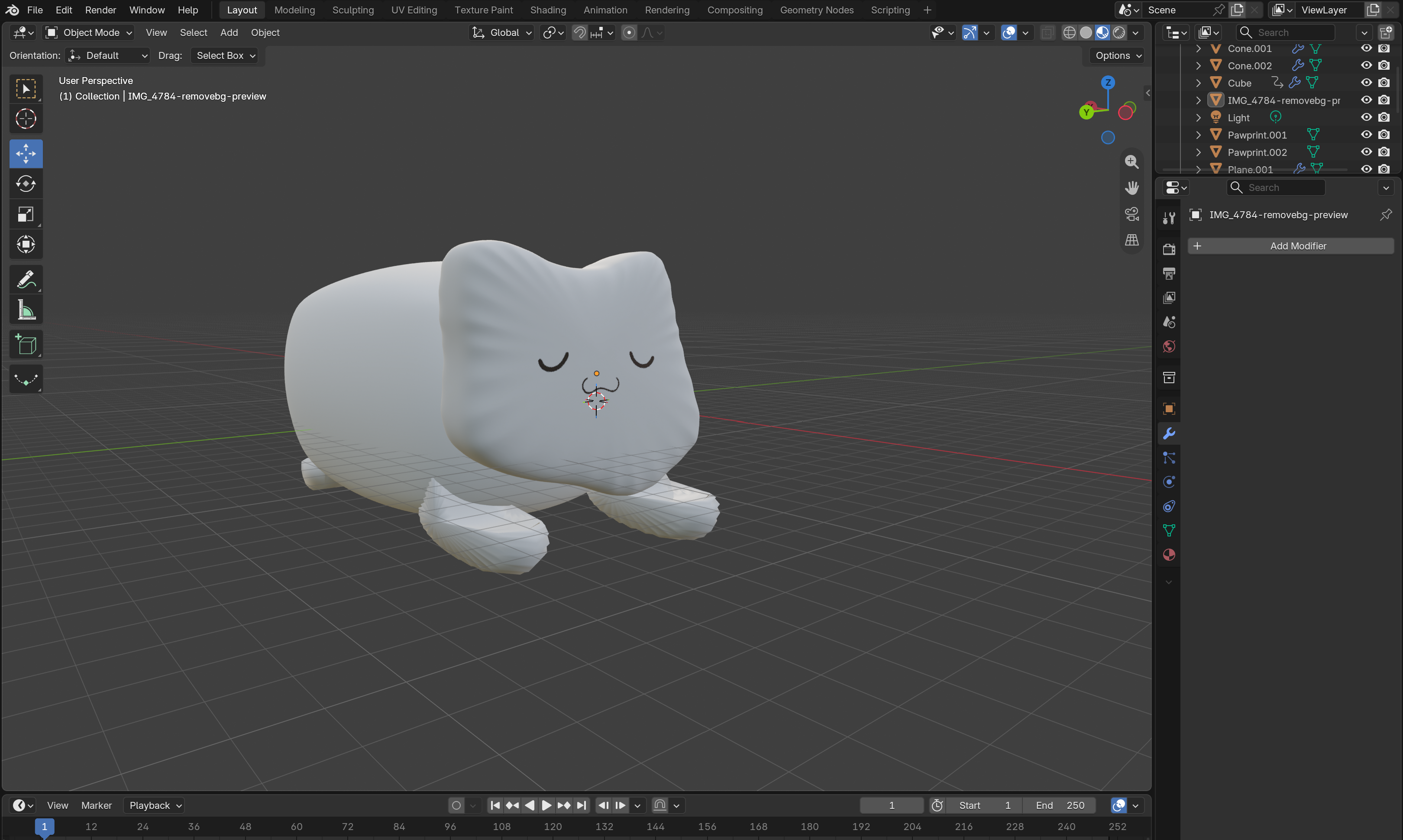The height and width of the screenshot is (840, 1403).
Task: Pick the Measure tool
Action: [26, 310]
